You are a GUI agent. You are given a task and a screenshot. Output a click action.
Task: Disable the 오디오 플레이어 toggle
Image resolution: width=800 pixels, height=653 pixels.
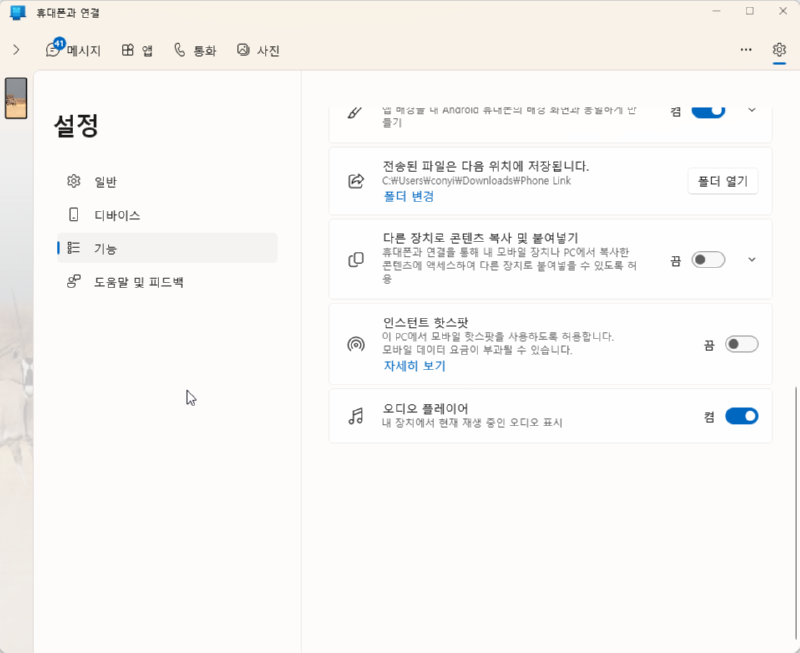(x=741, y=416)
